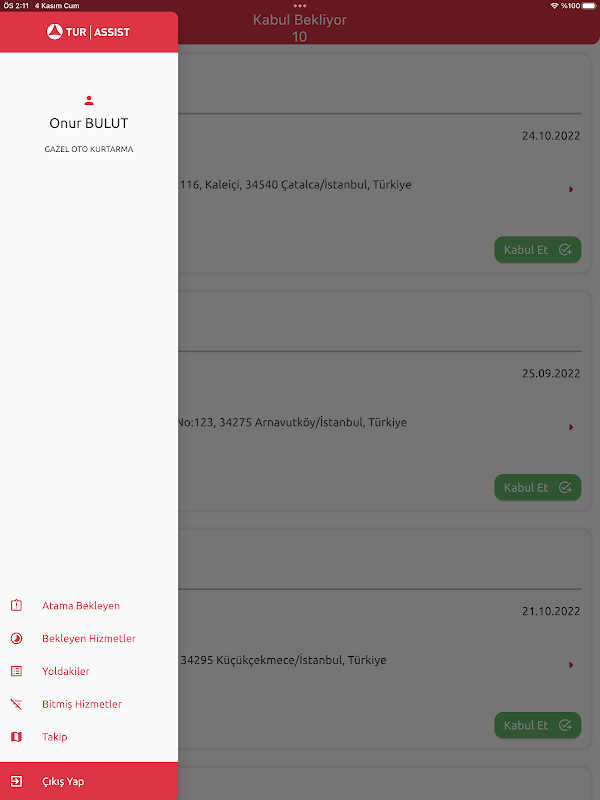This screenshot has height=800, width=600.
Task: Select Yoldakiler in the side menu
Action: click(66, 671)
